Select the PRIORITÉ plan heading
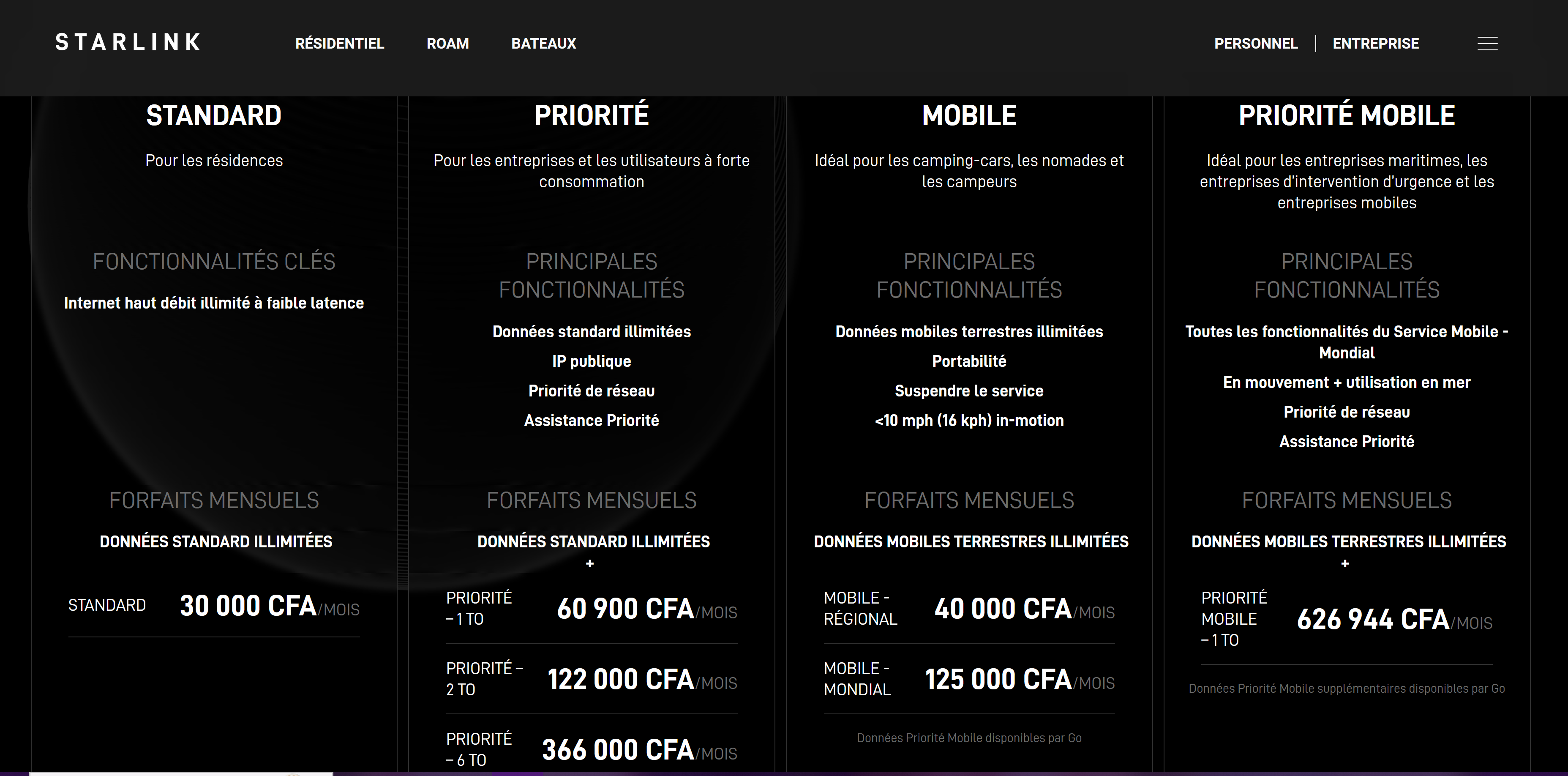This screenshot has height=776, width=1568. pyautogui.click(x=592, y=116)
